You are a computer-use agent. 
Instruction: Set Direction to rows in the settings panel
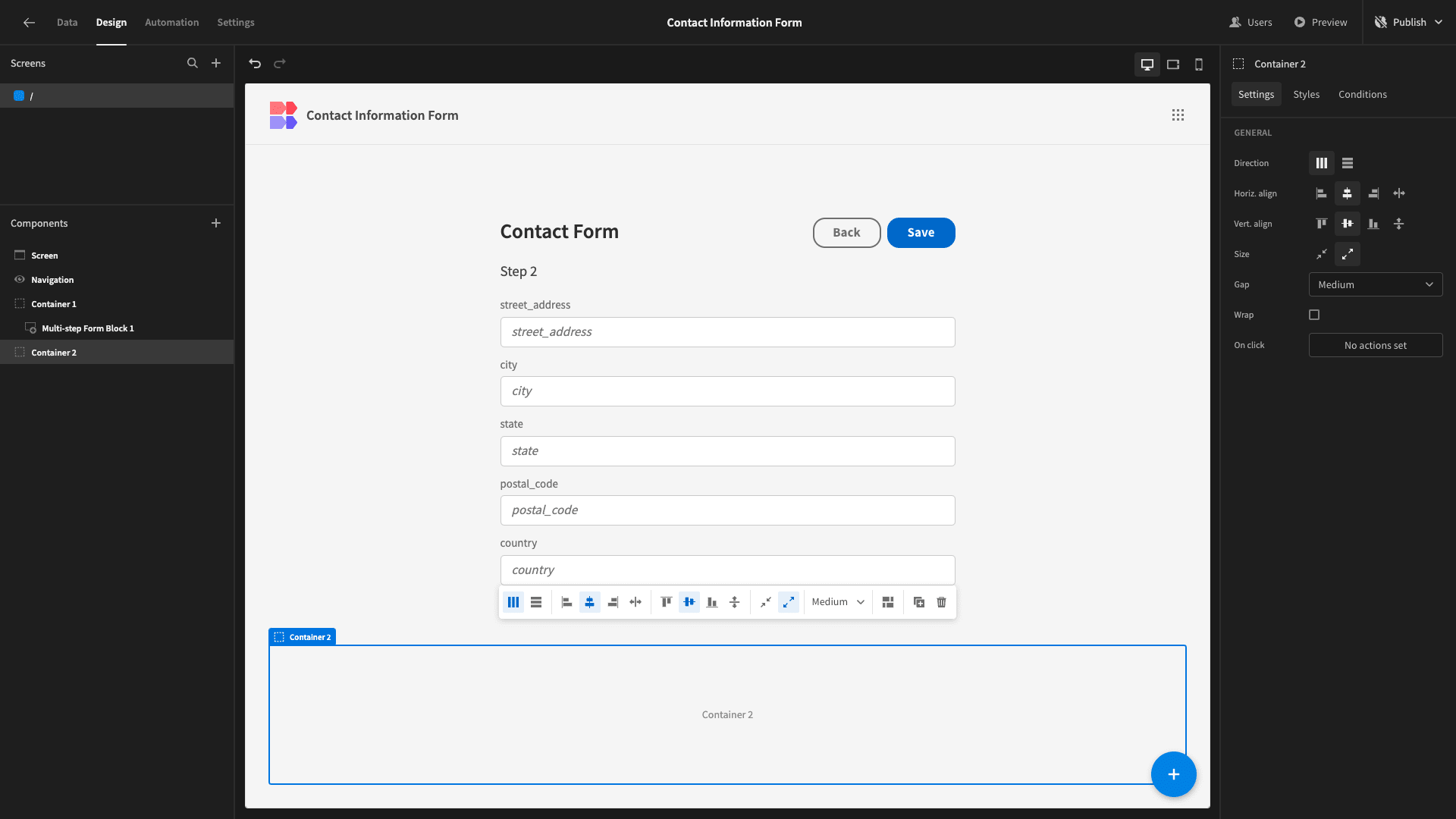[x=1348, y=163]
